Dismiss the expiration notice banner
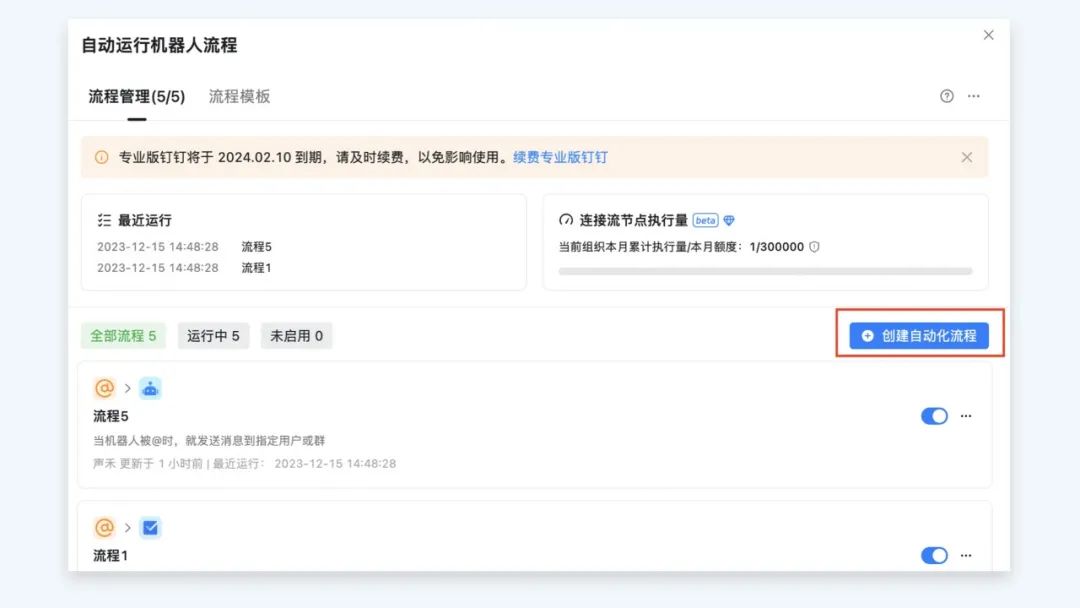The image size is (1080, 608). point(966,158)
